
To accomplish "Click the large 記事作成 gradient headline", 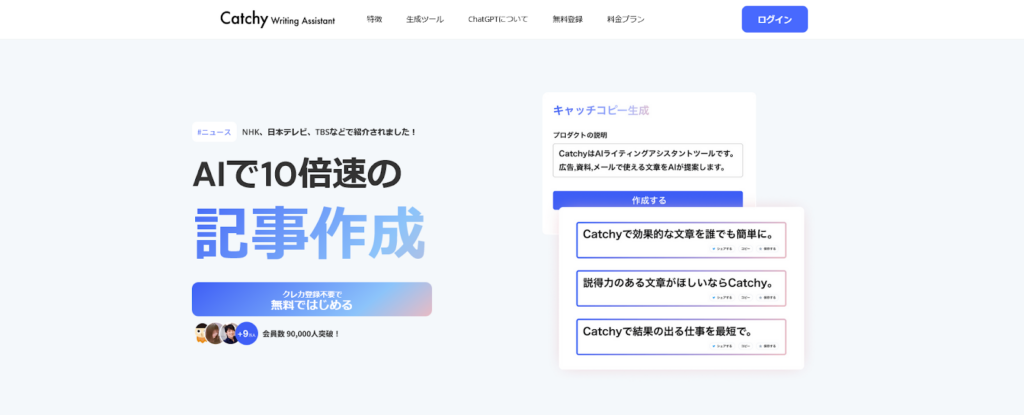I will click(310, 234).
